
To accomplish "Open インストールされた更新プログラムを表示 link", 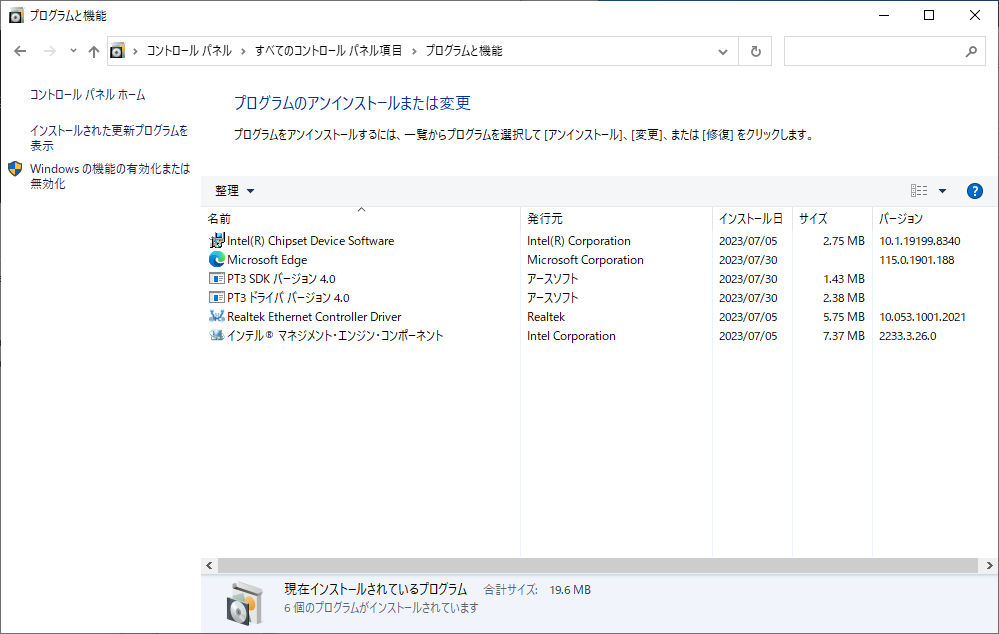I will [109, 138].
